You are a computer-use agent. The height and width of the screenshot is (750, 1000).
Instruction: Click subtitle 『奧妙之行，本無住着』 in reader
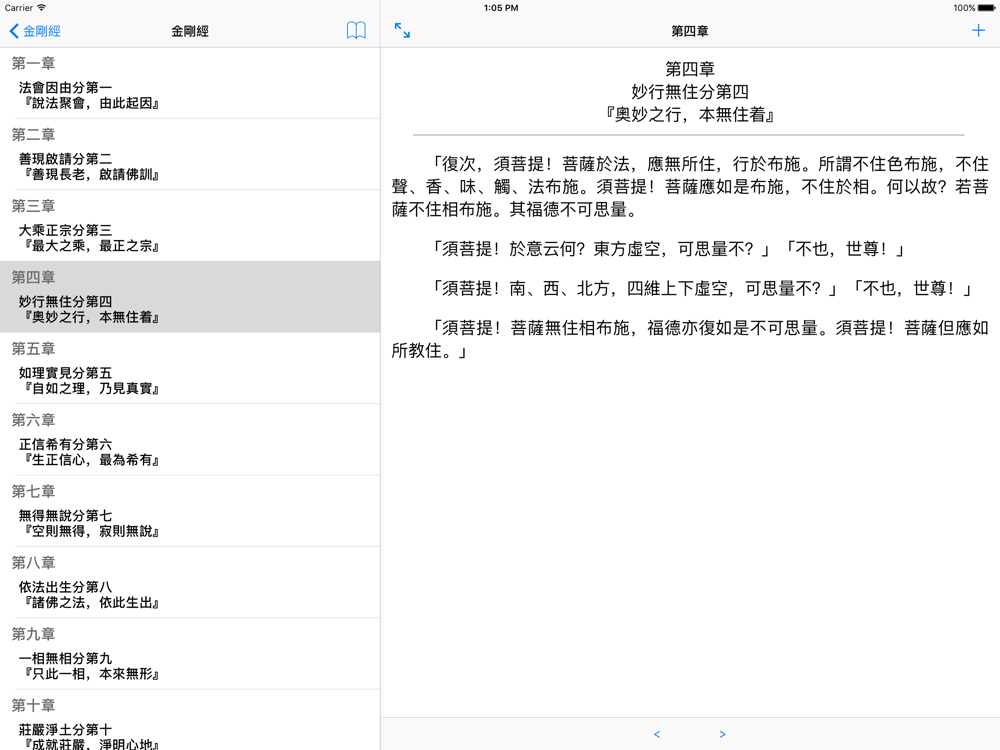[x=689, y=115]
